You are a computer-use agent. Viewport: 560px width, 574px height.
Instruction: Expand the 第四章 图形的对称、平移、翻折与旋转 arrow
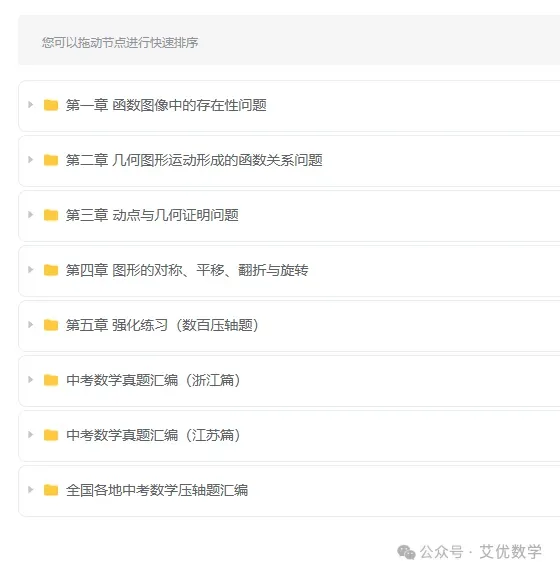click(31, 270)
